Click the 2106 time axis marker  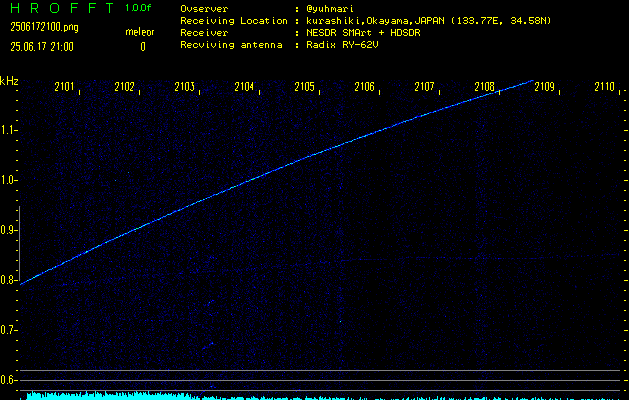364,87
